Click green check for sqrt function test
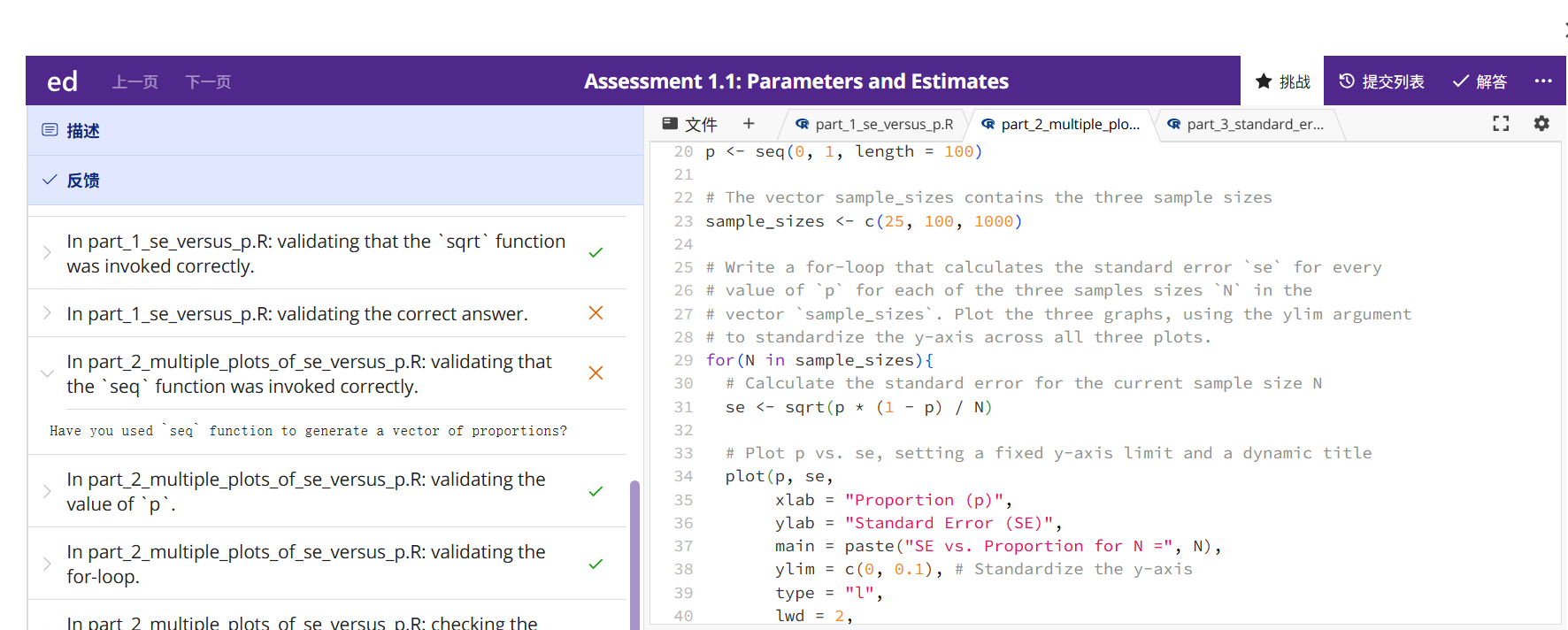 coord(596,253)
